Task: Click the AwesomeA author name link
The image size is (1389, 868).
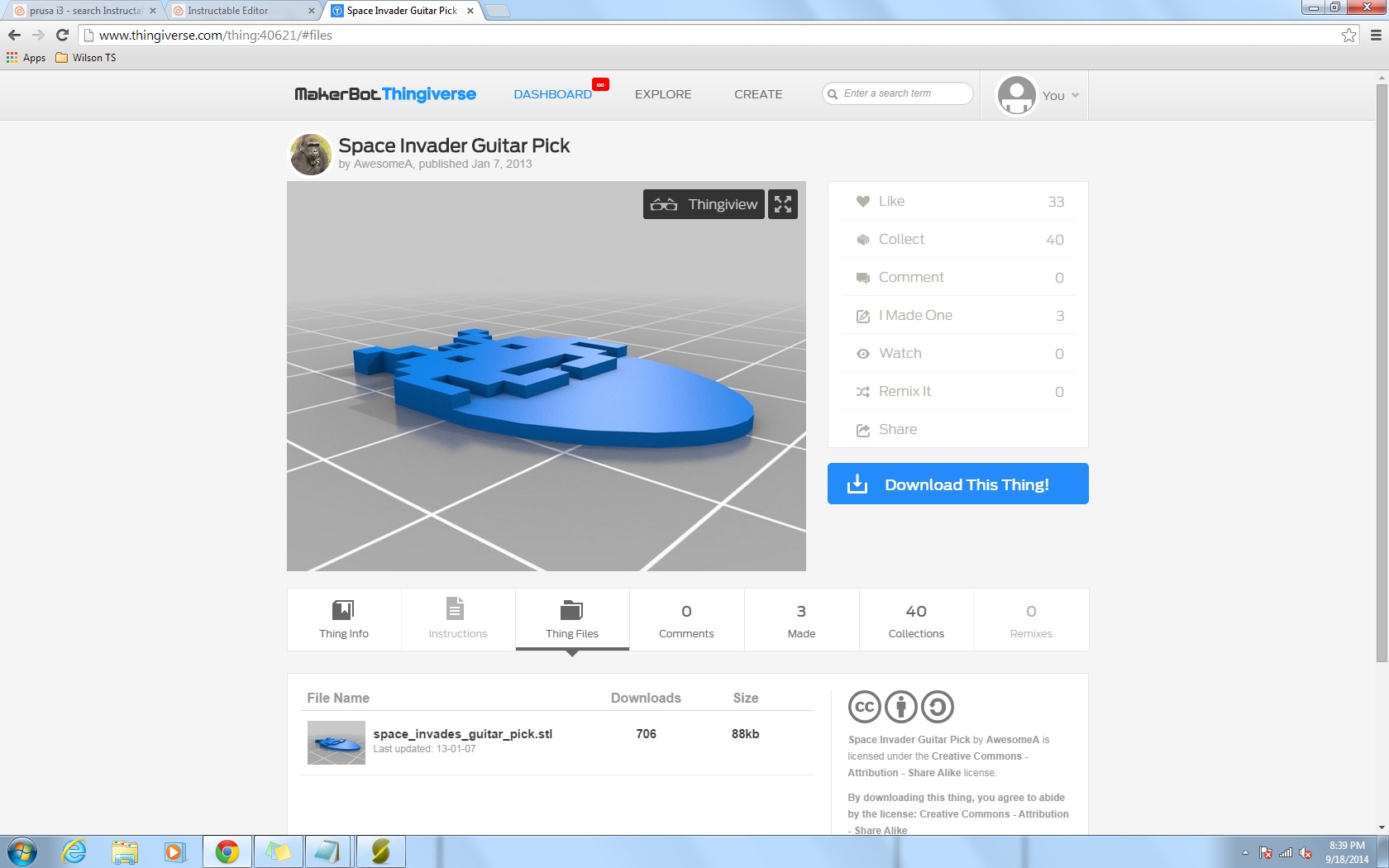Action: pos(383,164)
